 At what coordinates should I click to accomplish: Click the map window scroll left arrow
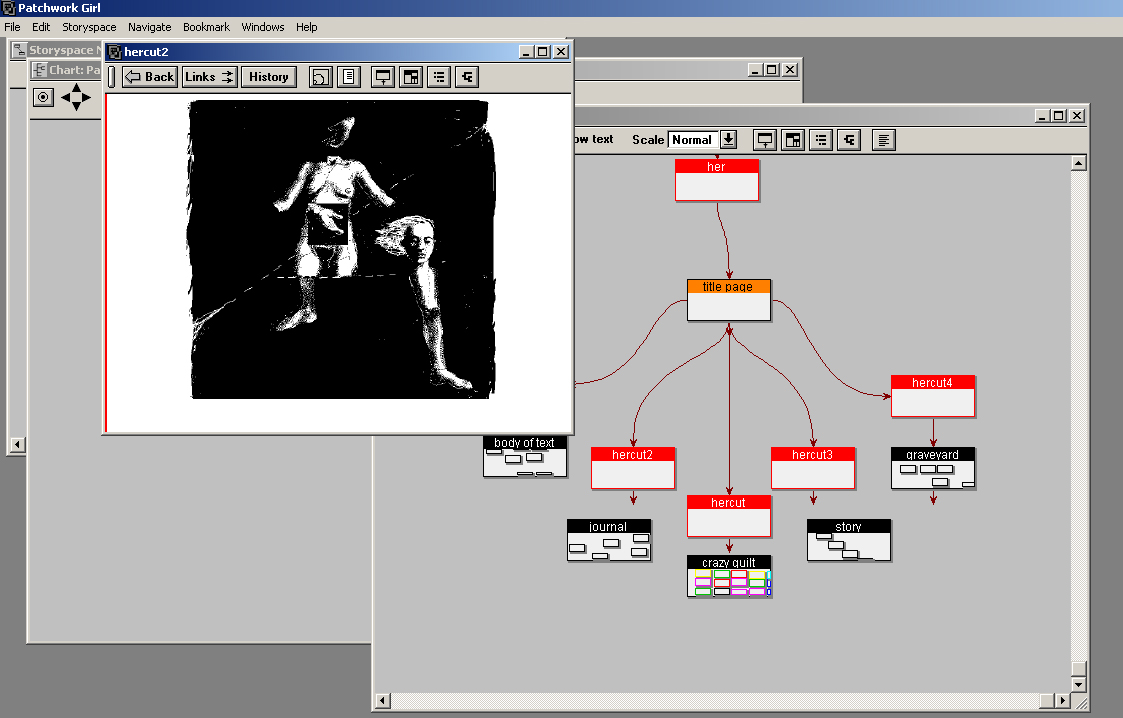coord(383,700)
